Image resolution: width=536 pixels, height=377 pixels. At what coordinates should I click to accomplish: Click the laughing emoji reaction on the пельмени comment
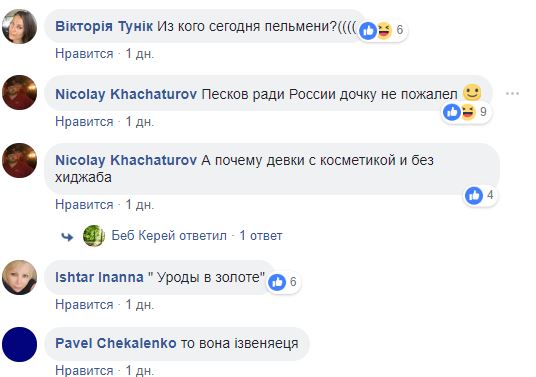[x=384, y=31]
